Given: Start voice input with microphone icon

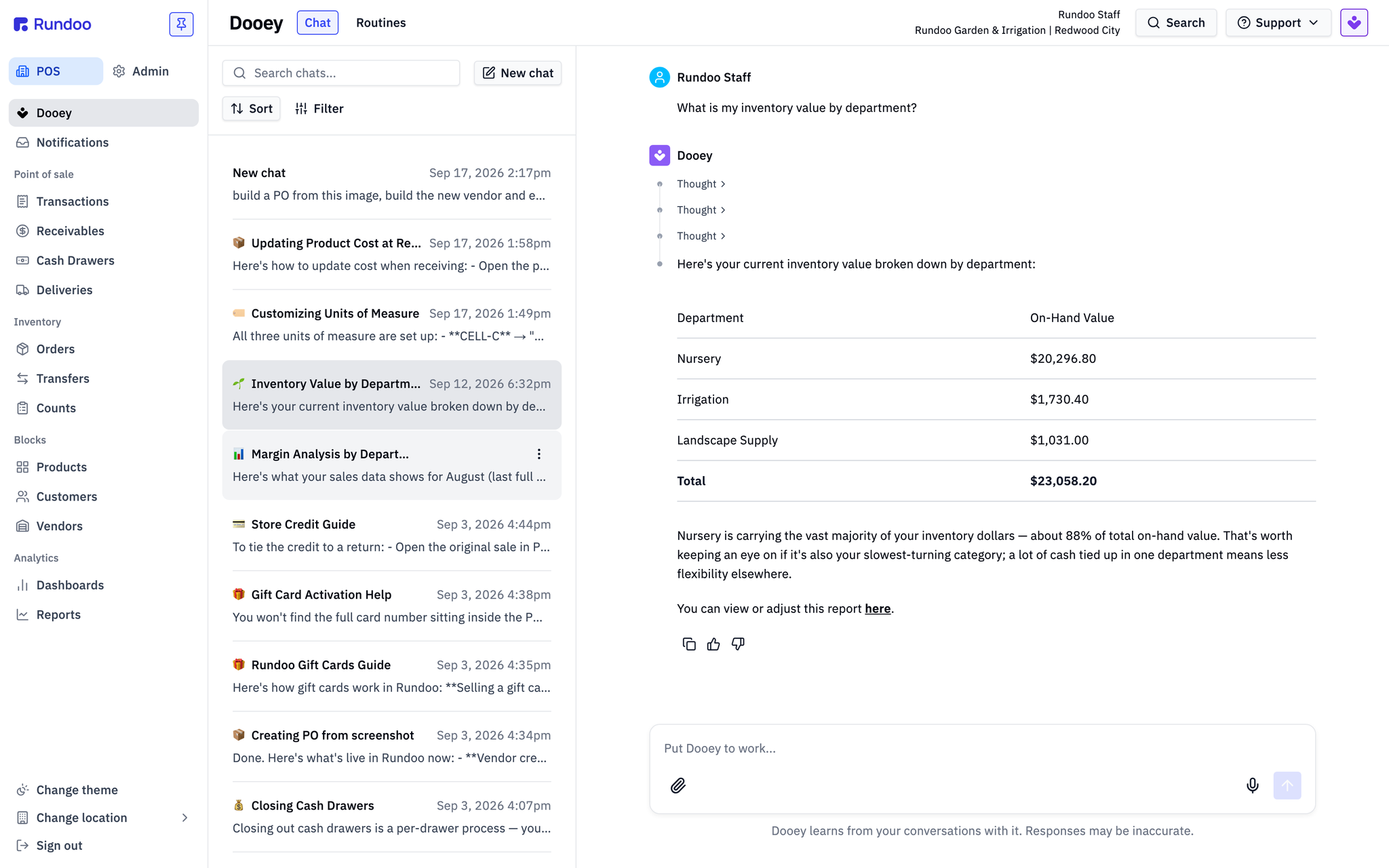Looking at the screenshot, I should (1252, 785).
